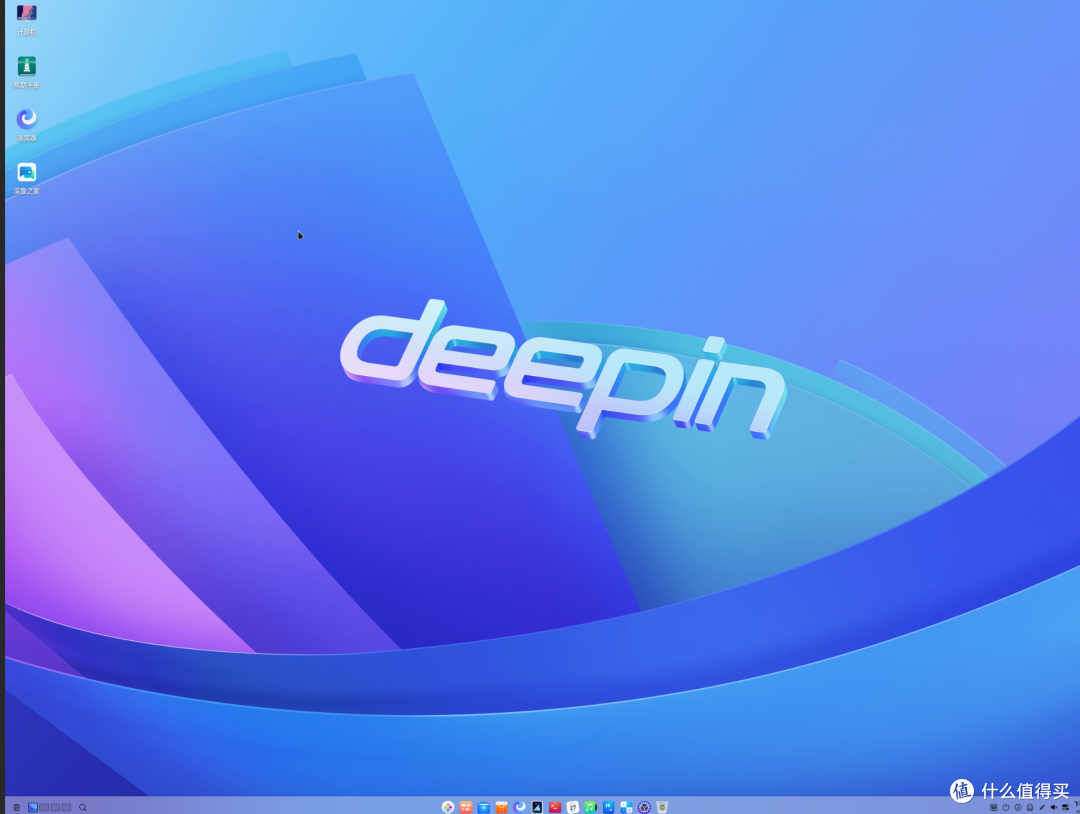Open the Help Manual desktop icon
1080x814 pixels.
27,72
